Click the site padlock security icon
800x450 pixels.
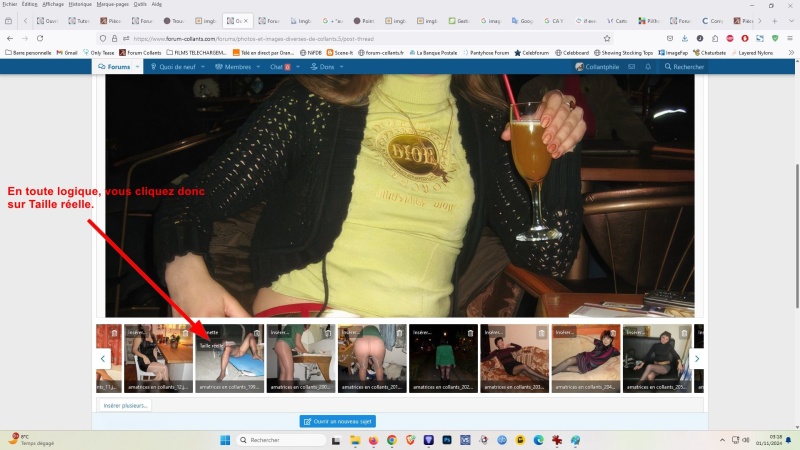click(114, 38)
